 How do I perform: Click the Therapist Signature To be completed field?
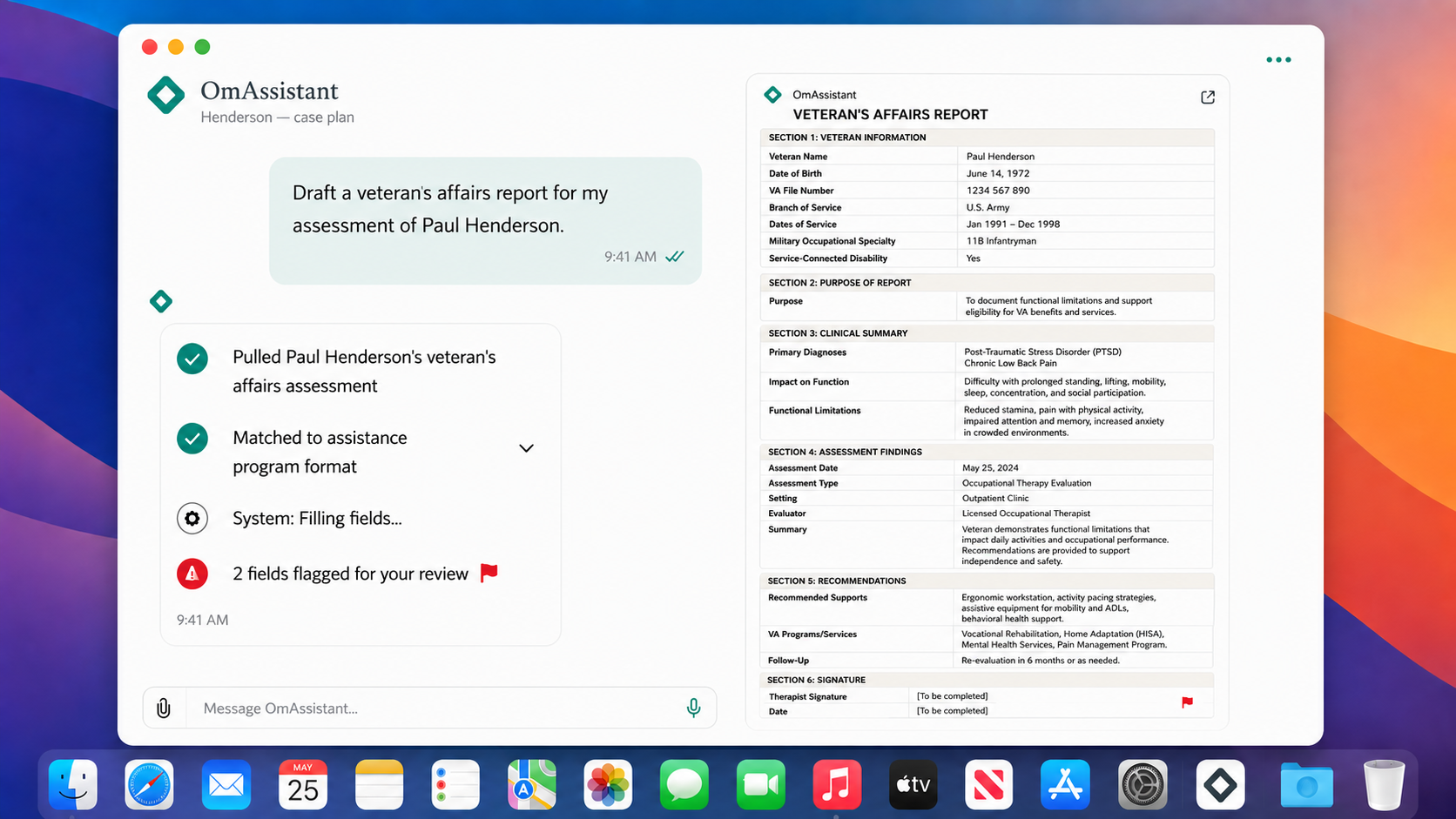tap(953, 696)
